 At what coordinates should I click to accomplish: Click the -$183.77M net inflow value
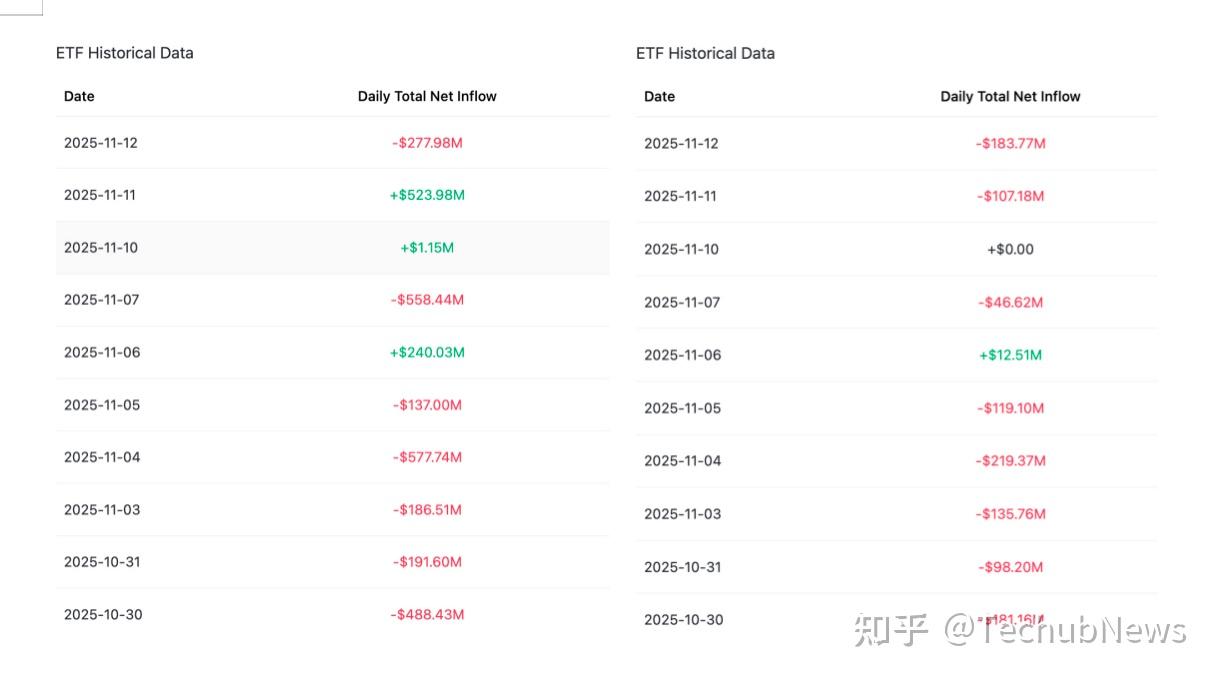point(1010,144)
